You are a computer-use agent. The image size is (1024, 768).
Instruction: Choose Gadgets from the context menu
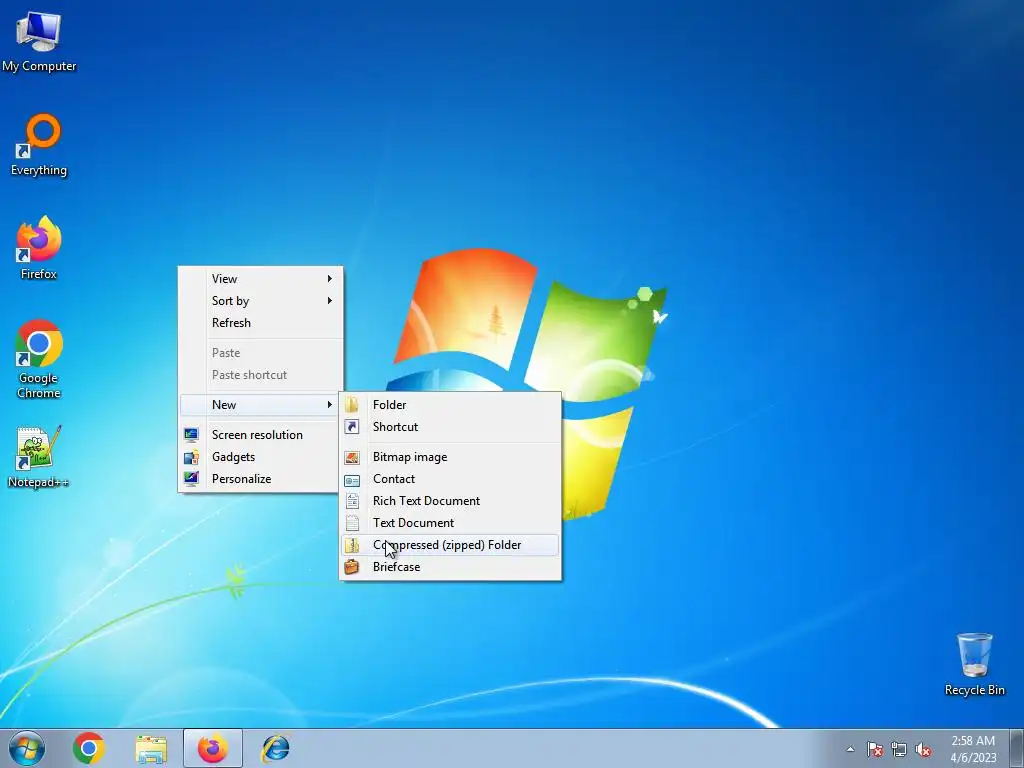pos(261,457)
